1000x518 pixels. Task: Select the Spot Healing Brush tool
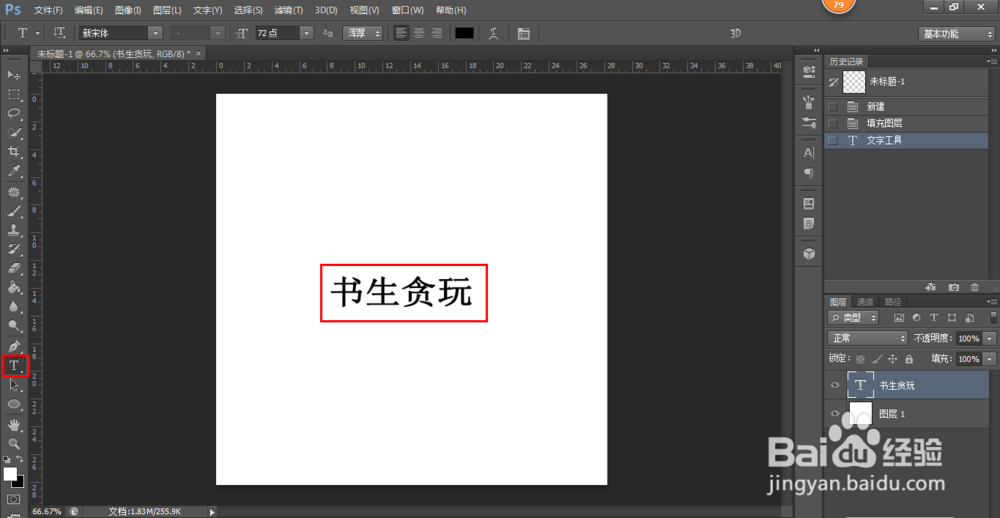[x=14, y=192]
